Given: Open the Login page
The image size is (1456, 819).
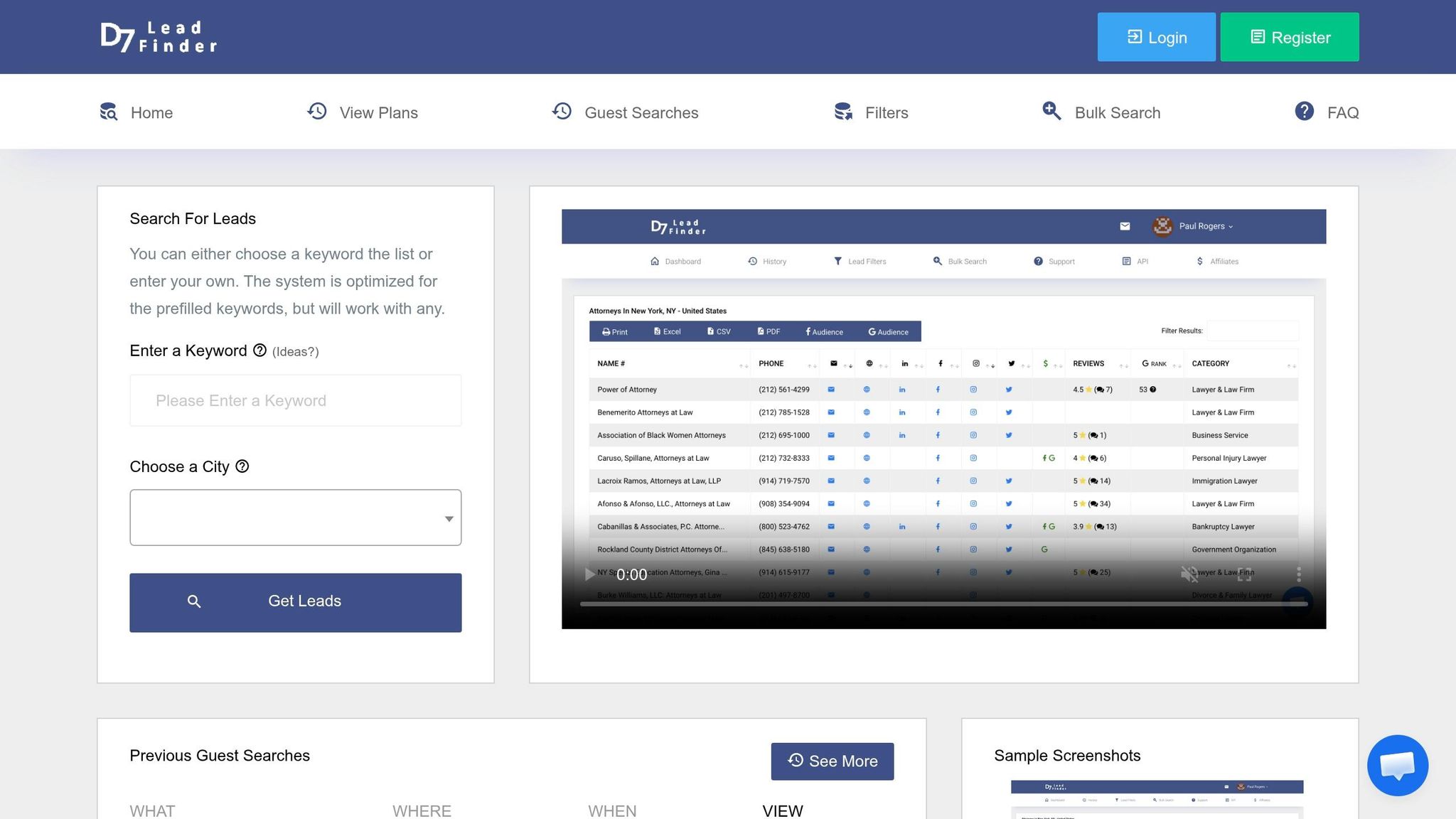Looking at the screenshot, I should (1156, 37).
